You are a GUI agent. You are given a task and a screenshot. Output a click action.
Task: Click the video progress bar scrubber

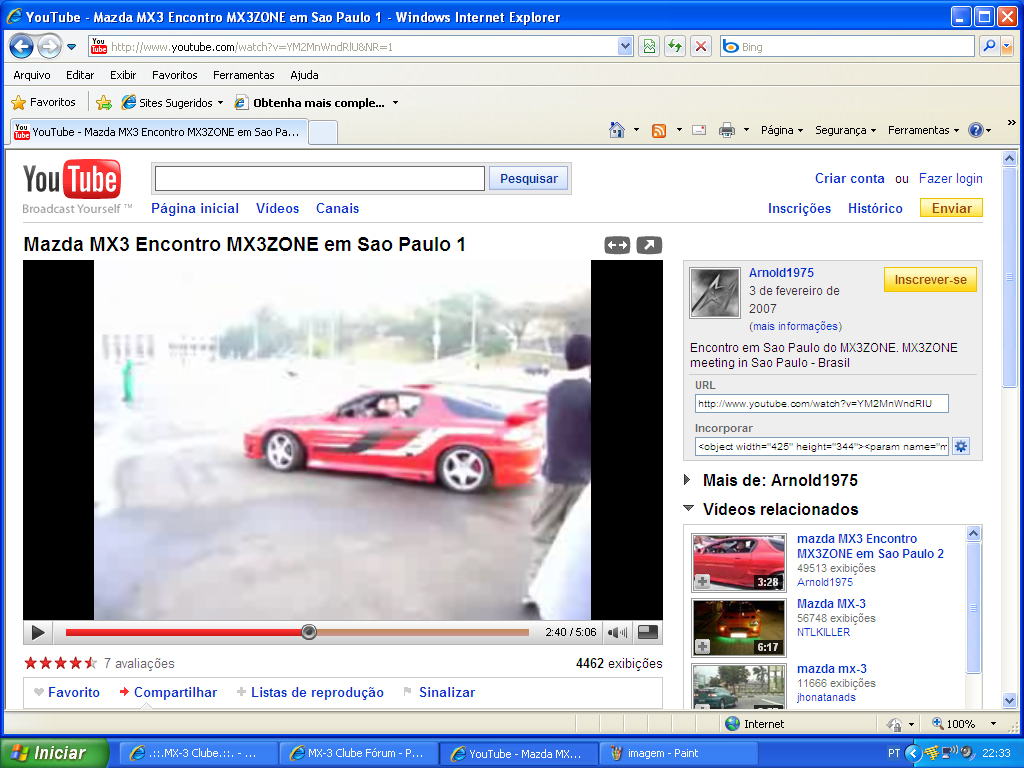[309, 632]
